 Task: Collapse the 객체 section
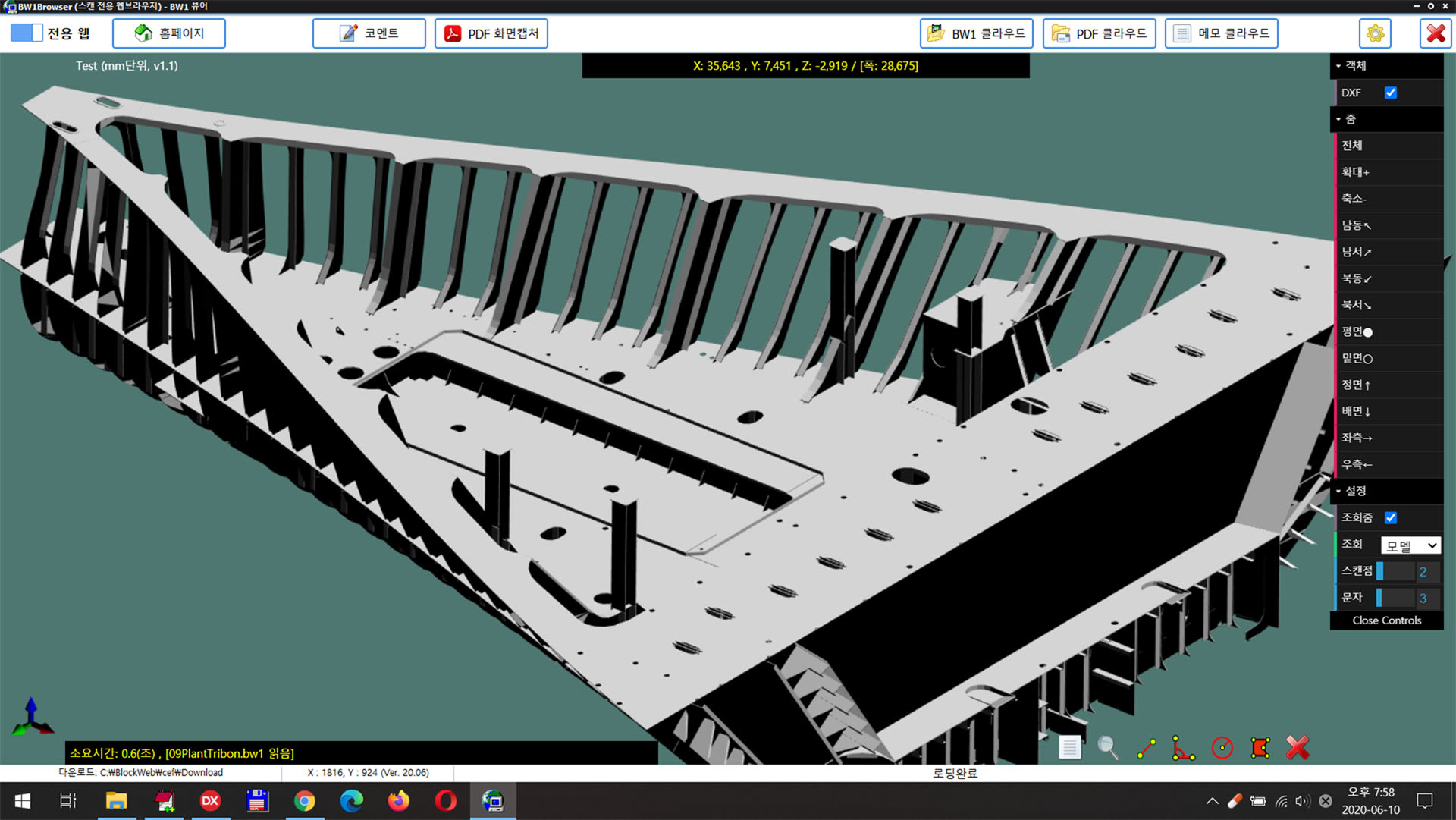coord(1354,66)
